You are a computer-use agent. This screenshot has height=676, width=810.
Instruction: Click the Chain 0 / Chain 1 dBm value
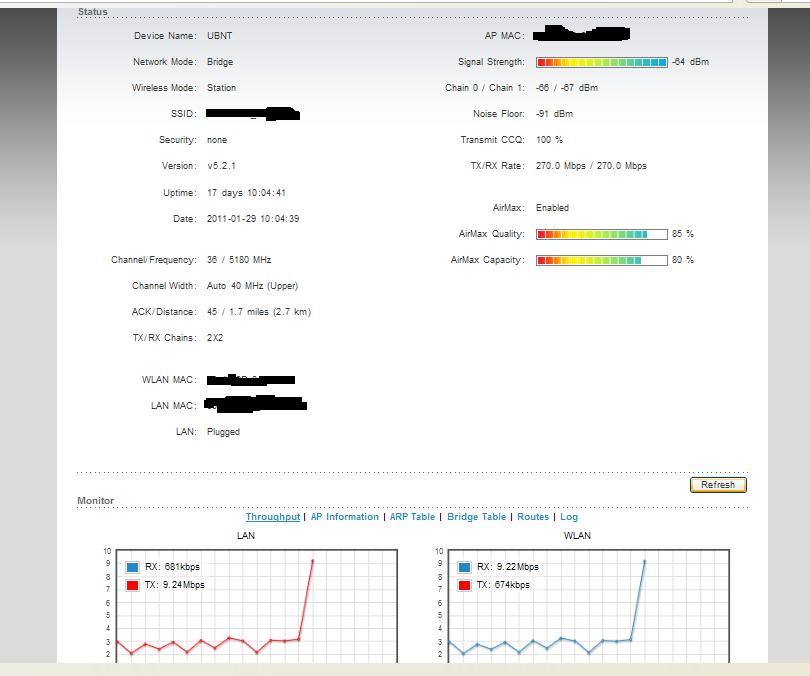pos(567,88)
